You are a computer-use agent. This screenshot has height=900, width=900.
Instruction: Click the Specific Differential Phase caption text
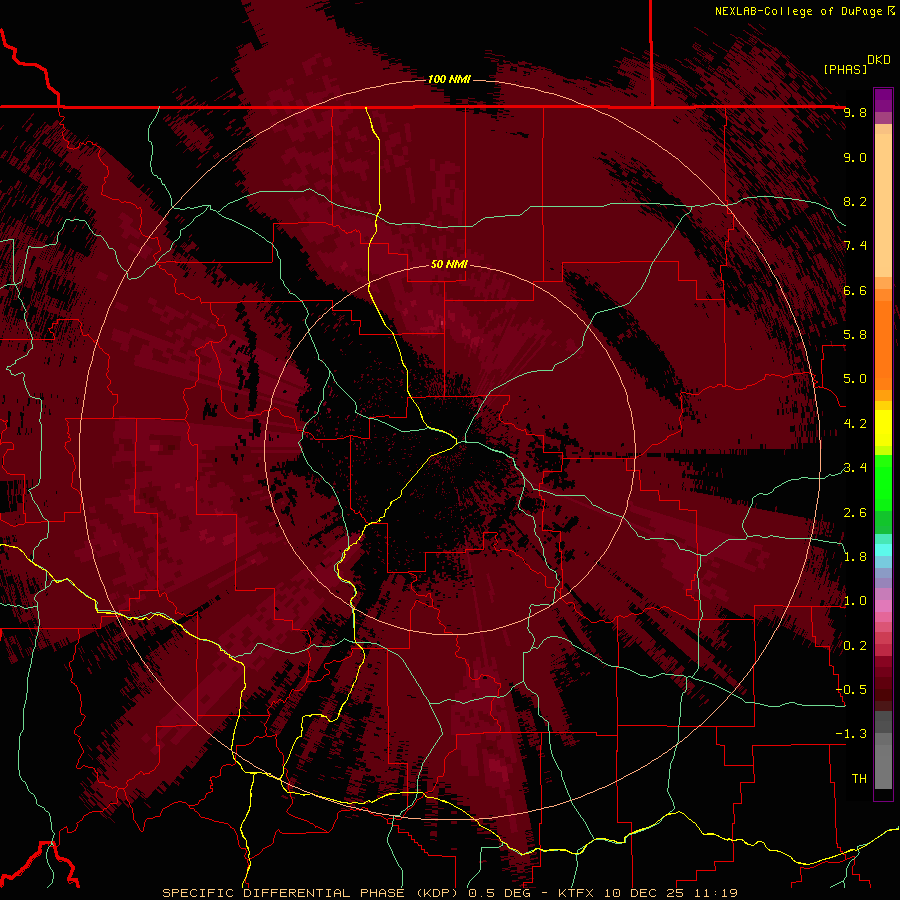click(450, 893)
